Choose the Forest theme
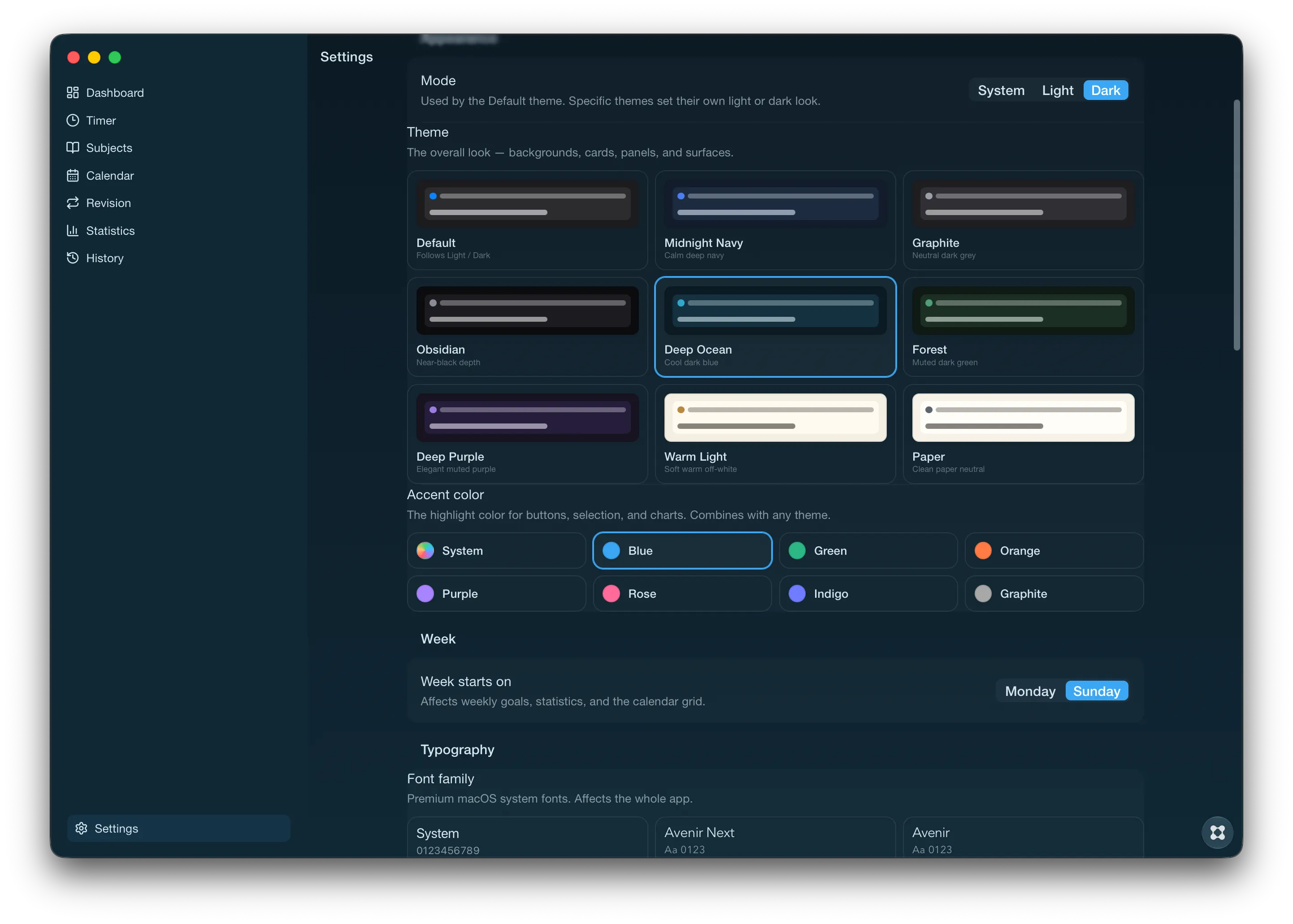The height and width of the screenshot is (924, 1293). point(1023,327)
